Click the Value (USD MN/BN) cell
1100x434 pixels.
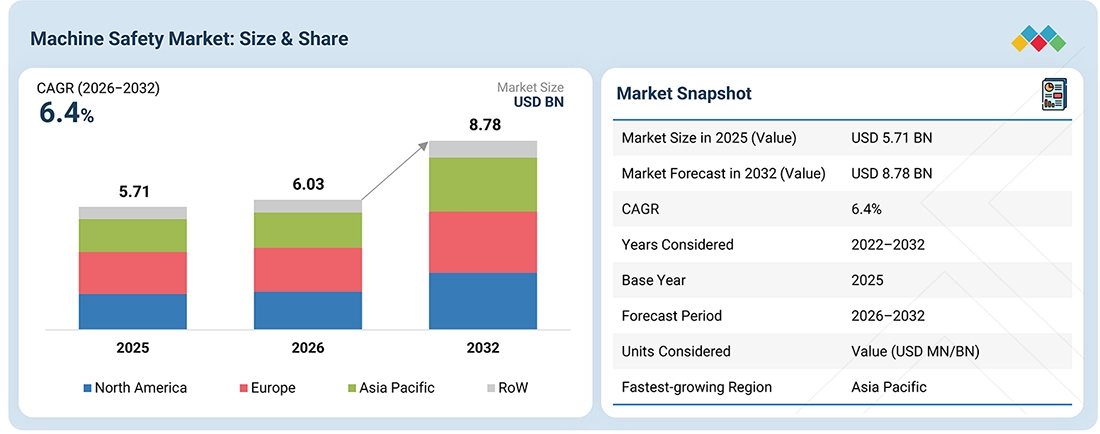tap(915, 351)
